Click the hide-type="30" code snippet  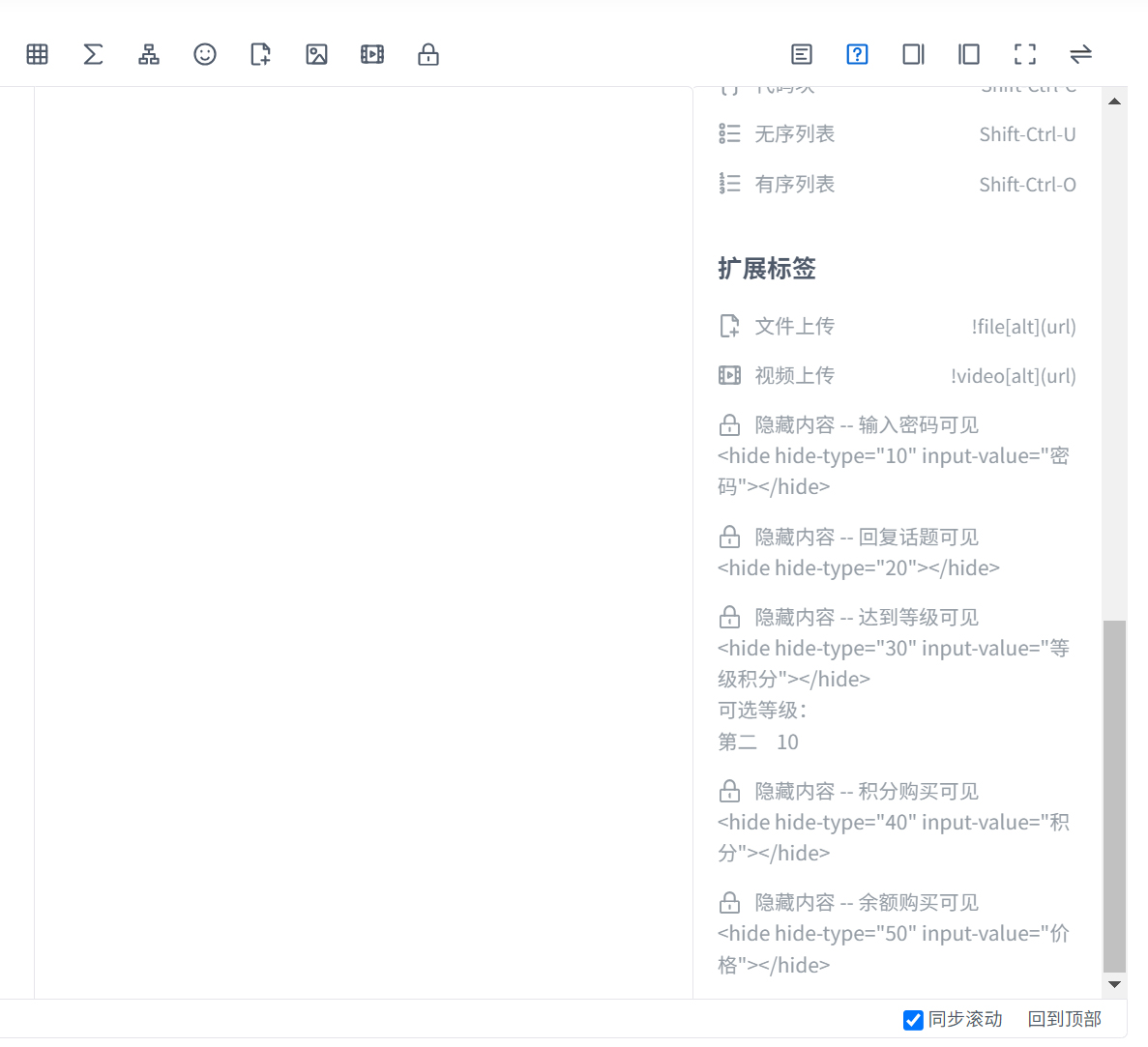[x=894, y=663]
